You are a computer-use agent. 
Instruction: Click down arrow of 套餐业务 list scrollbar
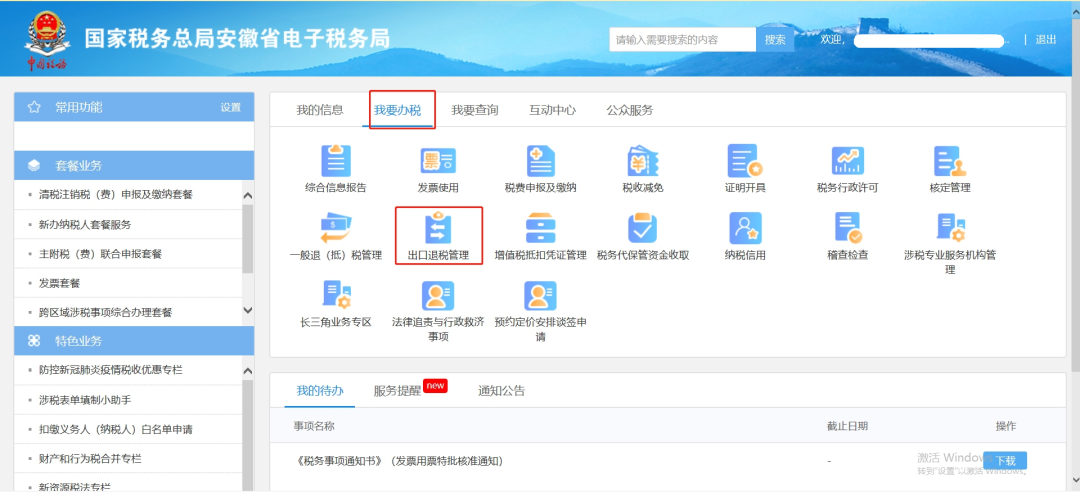(x=248, y=311)
